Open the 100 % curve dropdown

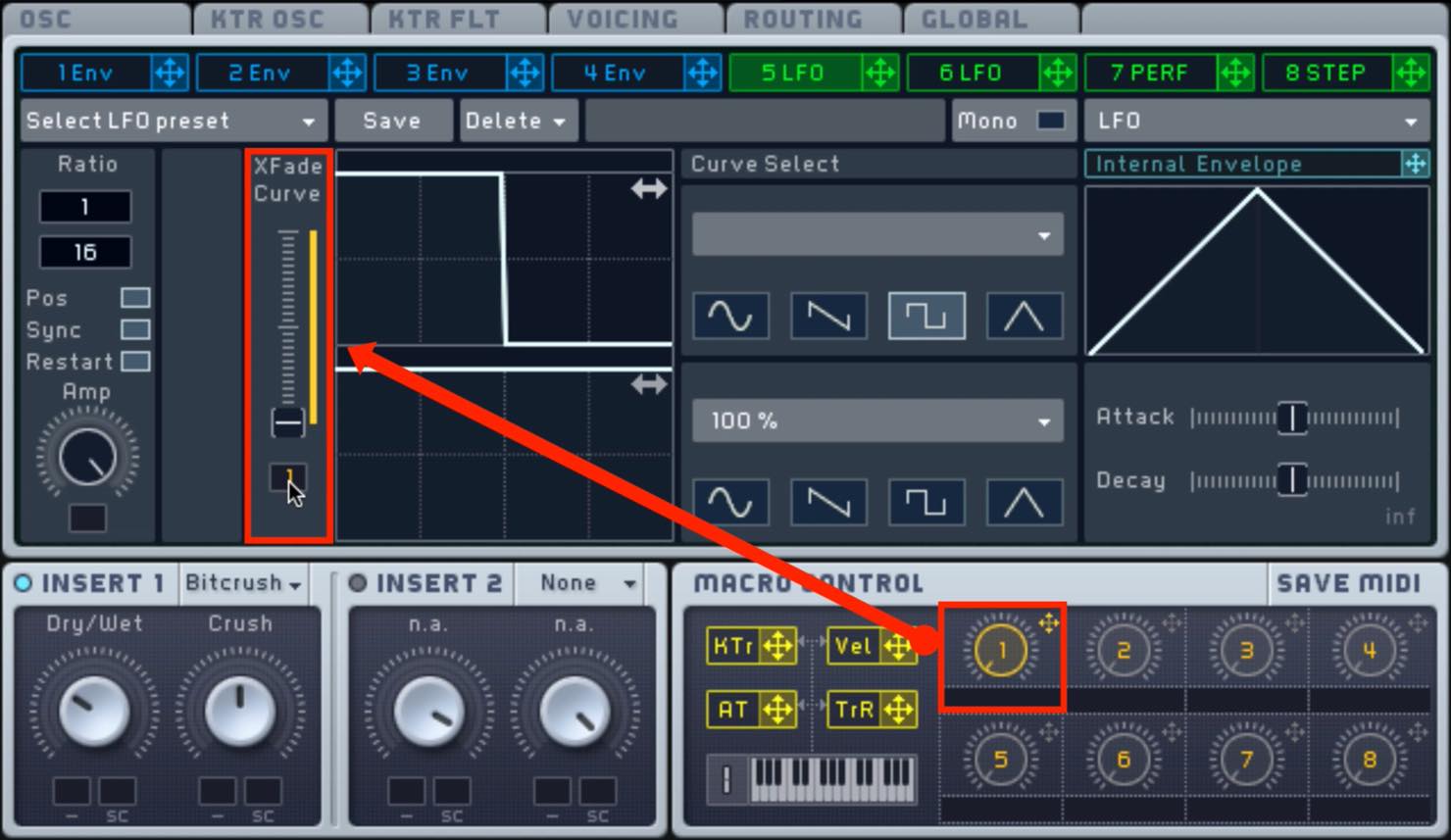click(878, 420)
